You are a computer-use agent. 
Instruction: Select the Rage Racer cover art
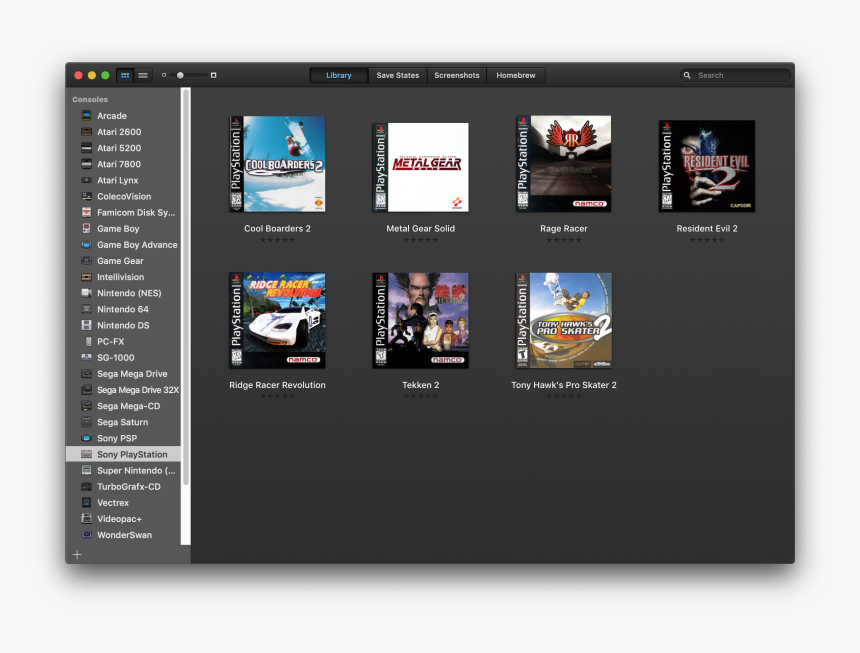coord(564,164)
